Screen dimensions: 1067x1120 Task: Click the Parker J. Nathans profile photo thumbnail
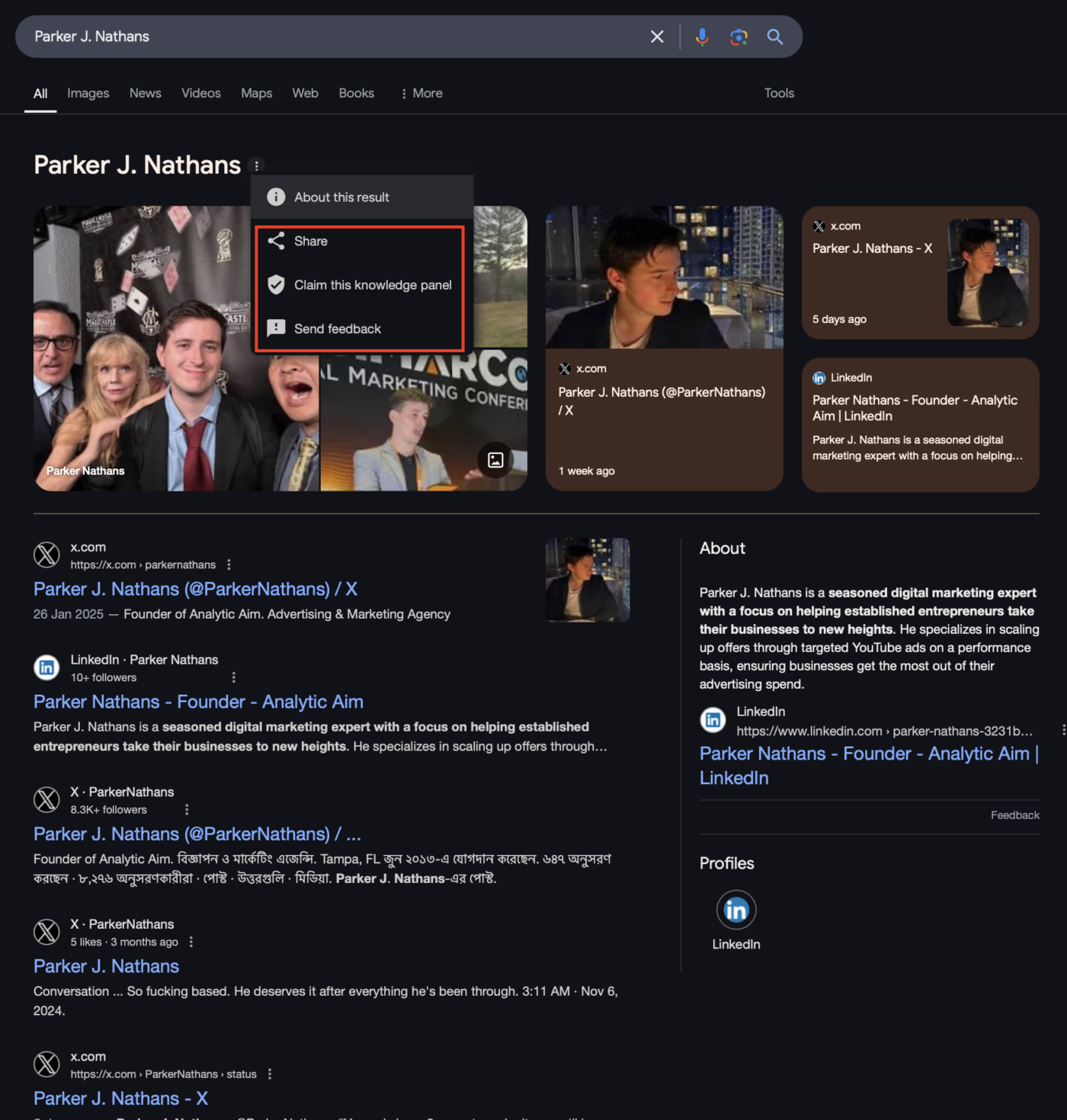pyautogui.click(x=588, y=580)
